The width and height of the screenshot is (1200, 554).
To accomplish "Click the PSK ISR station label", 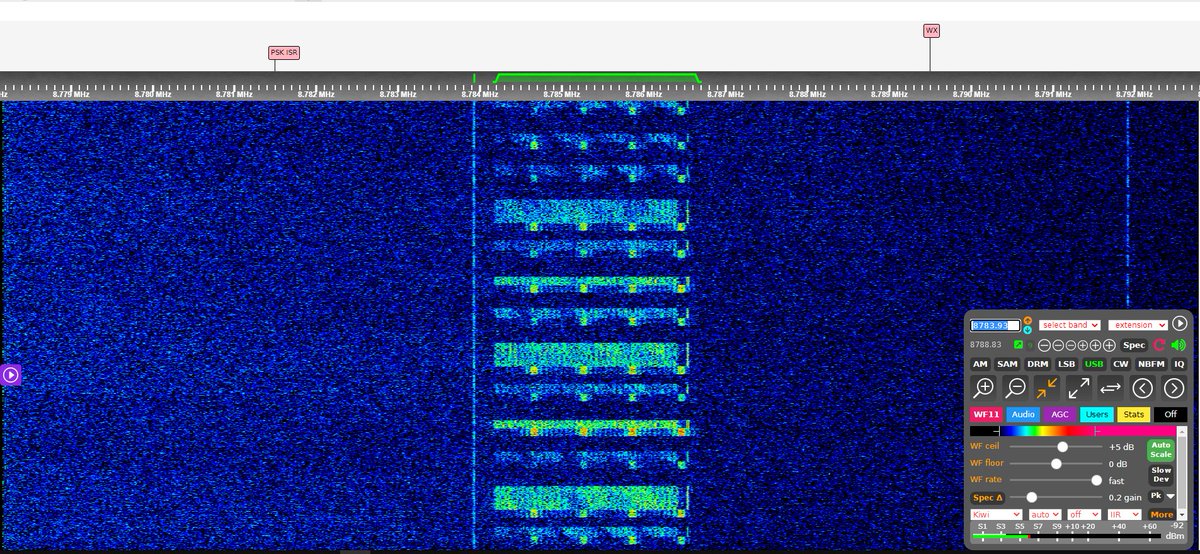I will click(284, 52).
